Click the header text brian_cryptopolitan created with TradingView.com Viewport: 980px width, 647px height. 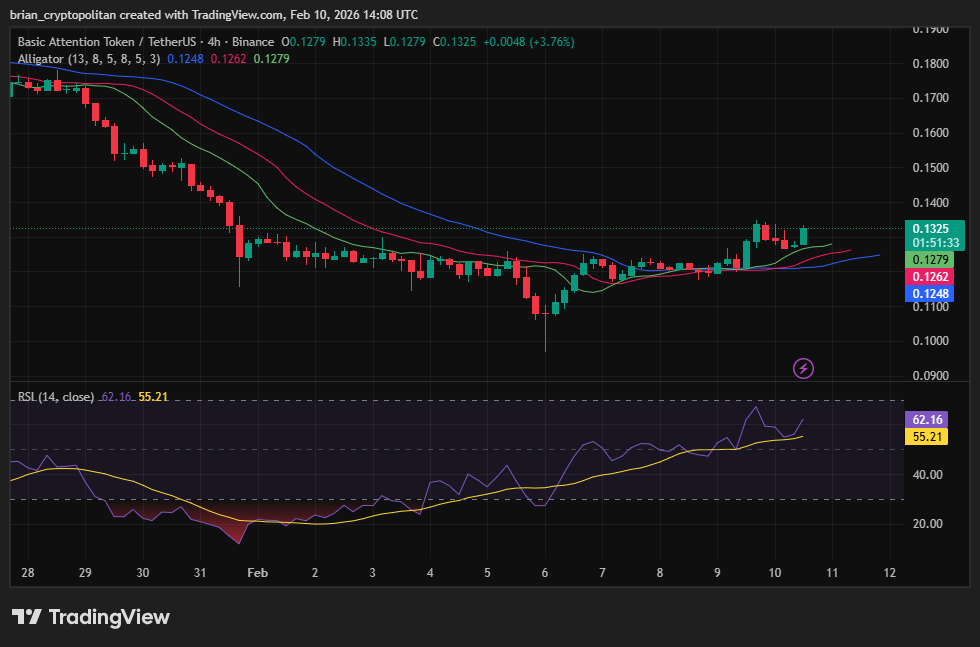147,14
